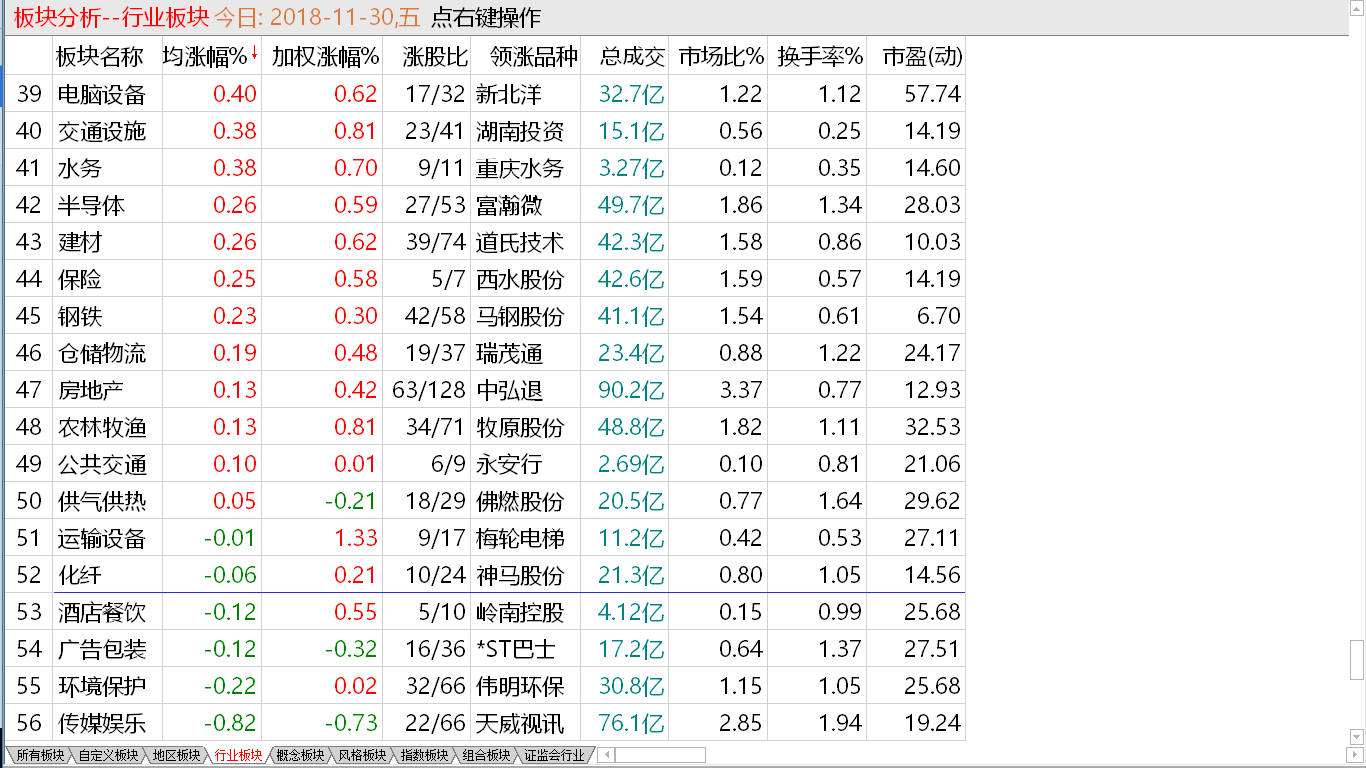Select the 水务 sector name
1366x768 pixels.
(x=79, y=168)
